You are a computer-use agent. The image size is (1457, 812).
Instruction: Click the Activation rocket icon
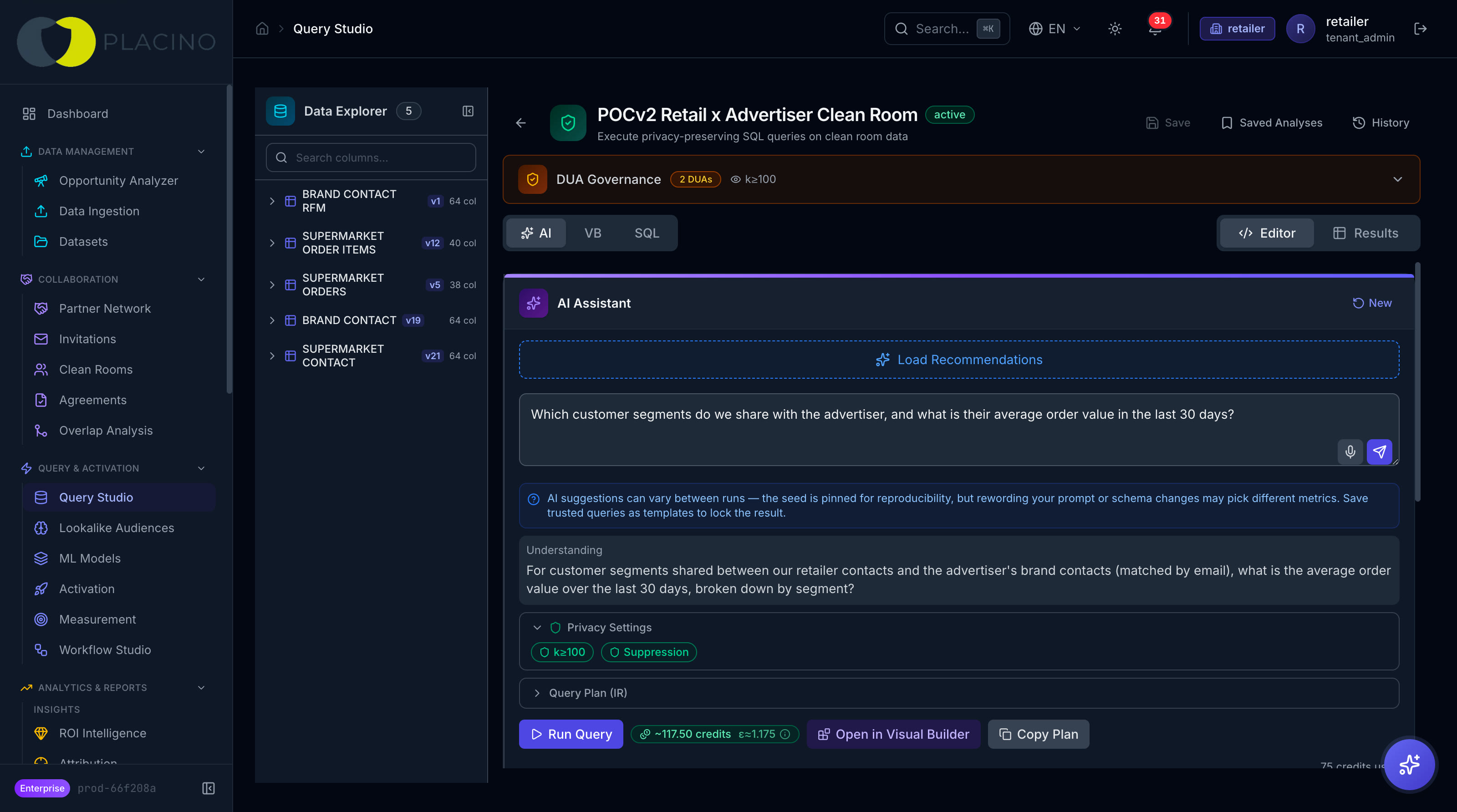[41, 589]
